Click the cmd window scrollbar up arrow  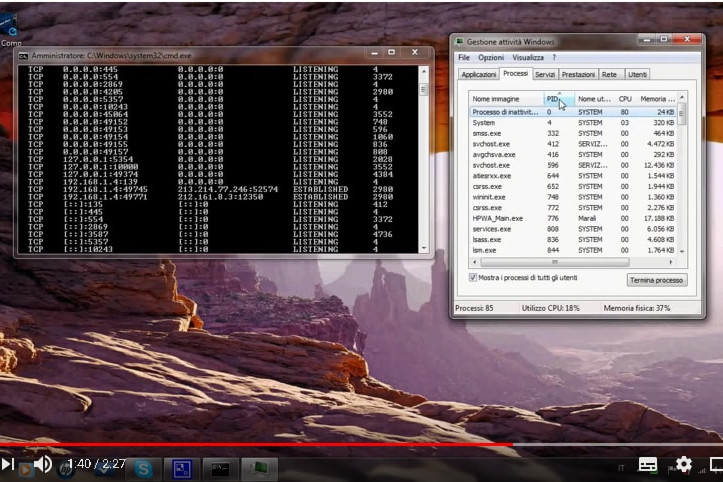[423, 71]
